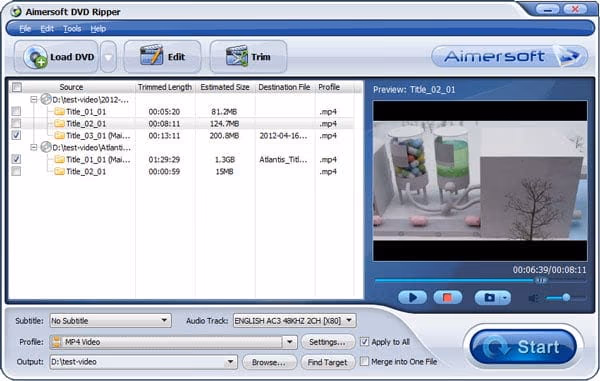Click the folder icon of Title_03_01
The height and width of the screenshot is (381, 600).
(x=59, y=135)
